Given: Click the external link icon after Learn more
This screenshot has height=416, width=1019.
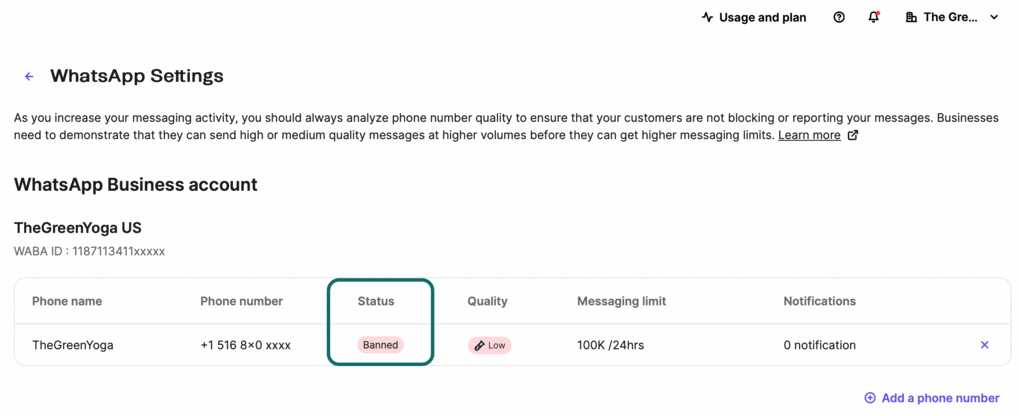Looking at the screenshot, I should (x=853, y=136).
